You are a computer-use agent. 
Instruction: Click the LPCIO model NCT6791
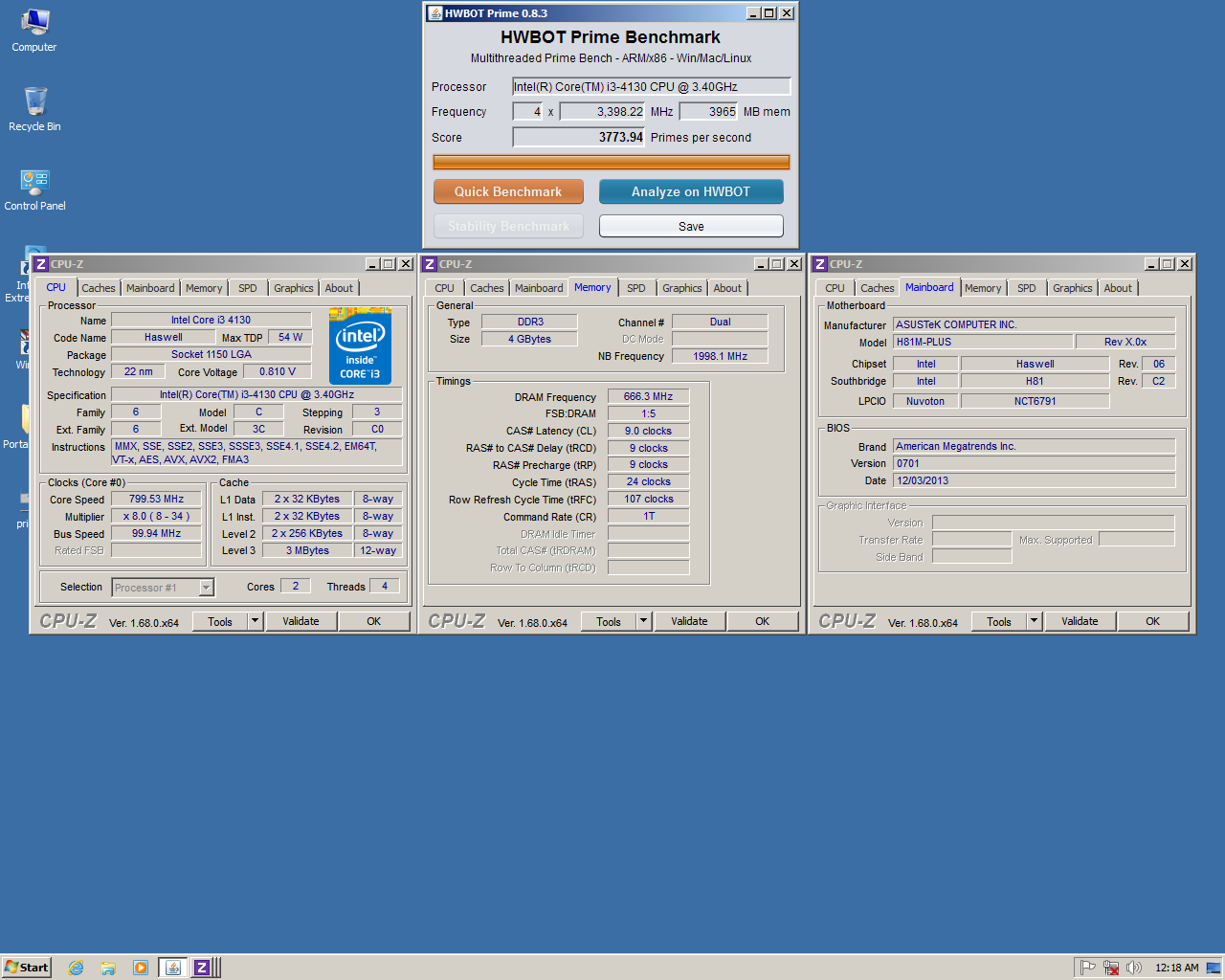[1036, 401]
